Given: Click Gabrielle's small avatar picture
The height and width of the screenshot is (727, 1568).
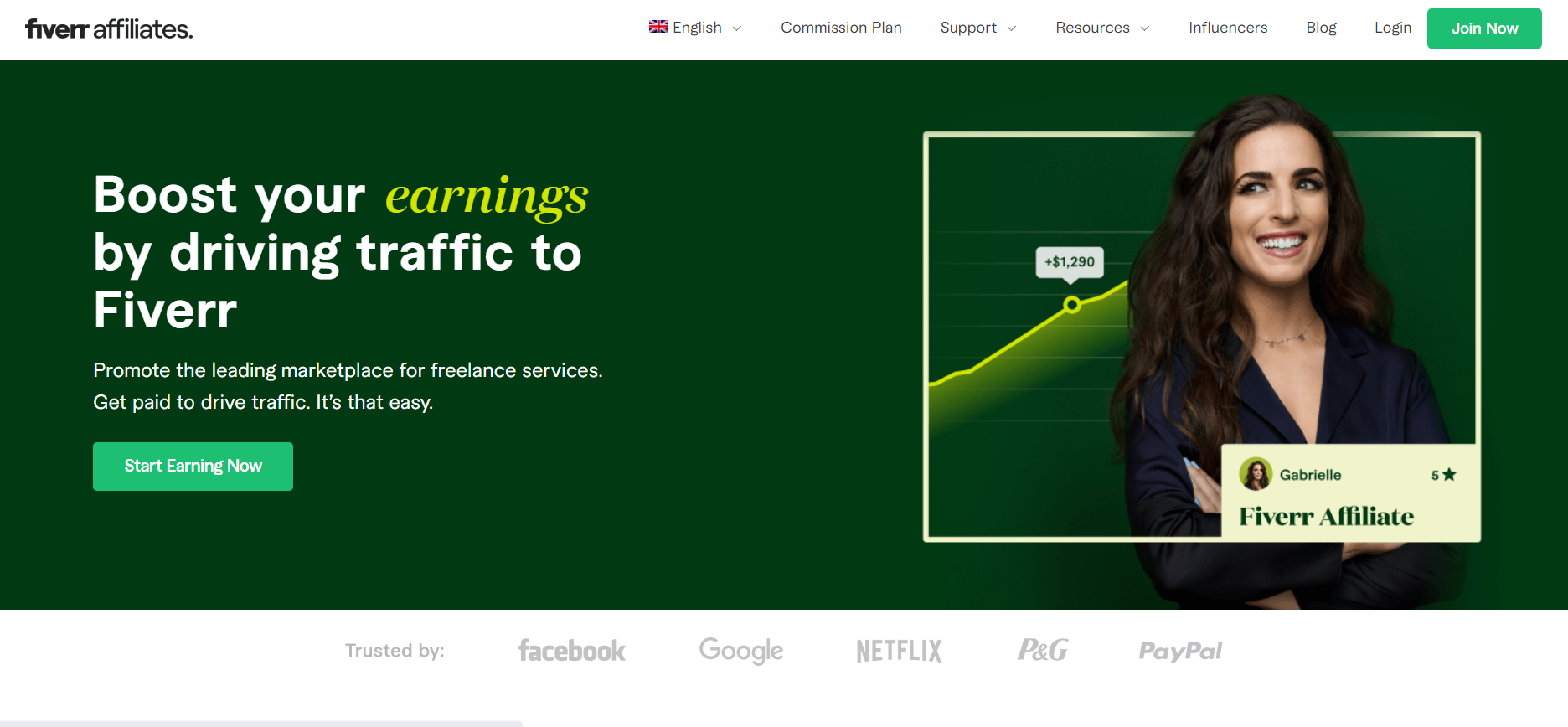Looking at the screenshot, I should coord(1256,474).
